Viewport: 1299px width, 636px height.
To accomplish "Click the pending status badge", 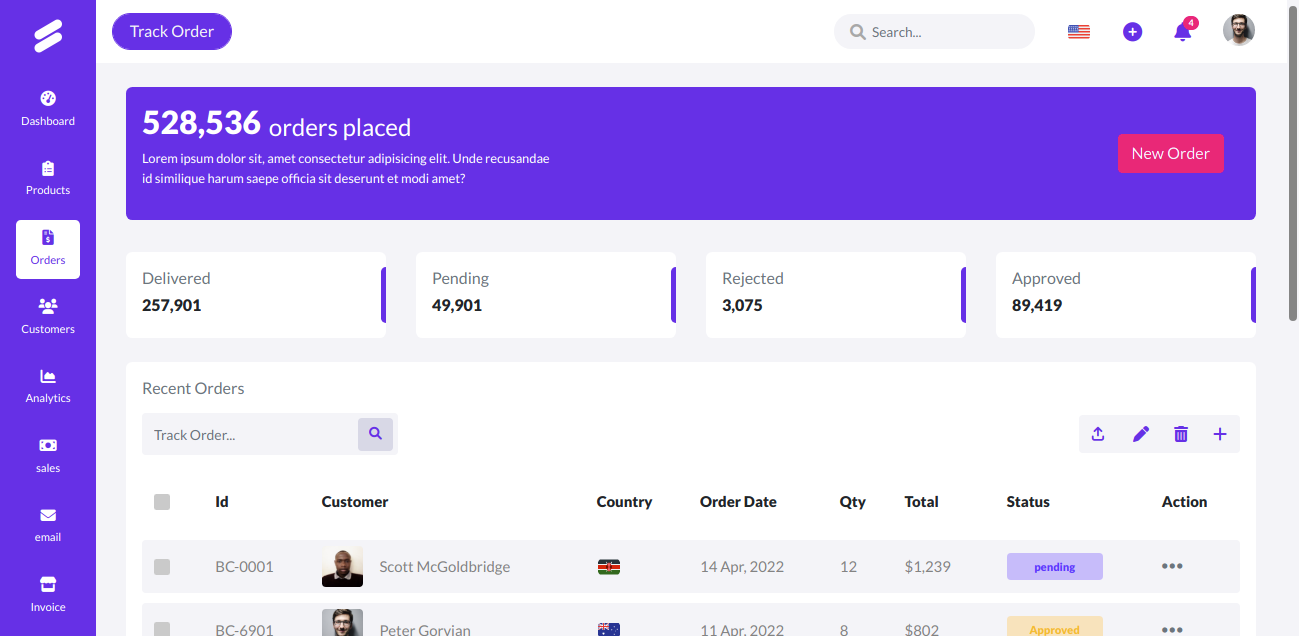I will tap(1055, 567).
